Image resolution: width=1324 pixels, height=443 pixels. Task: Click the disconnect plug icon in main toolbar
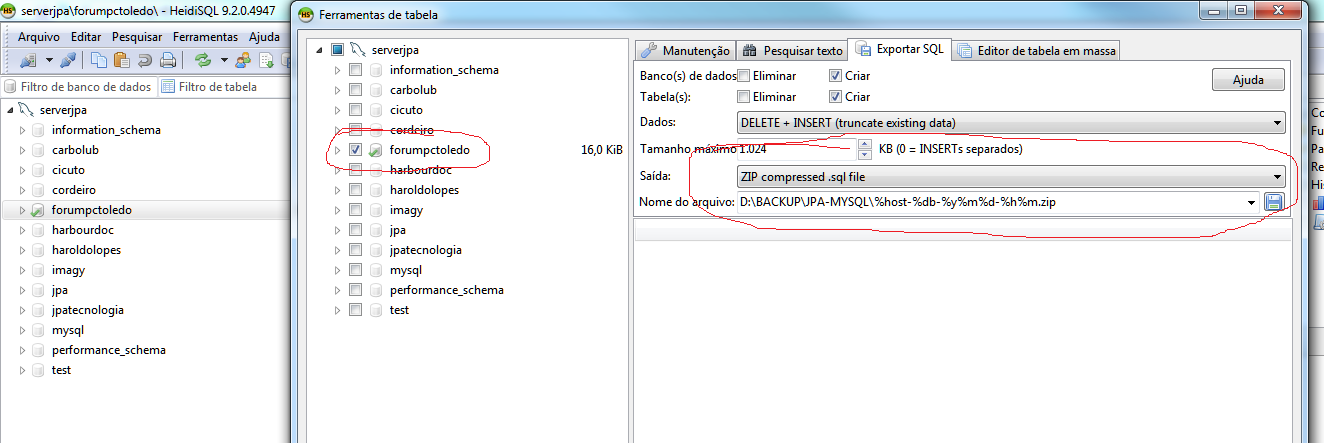[x=67, y=60]
